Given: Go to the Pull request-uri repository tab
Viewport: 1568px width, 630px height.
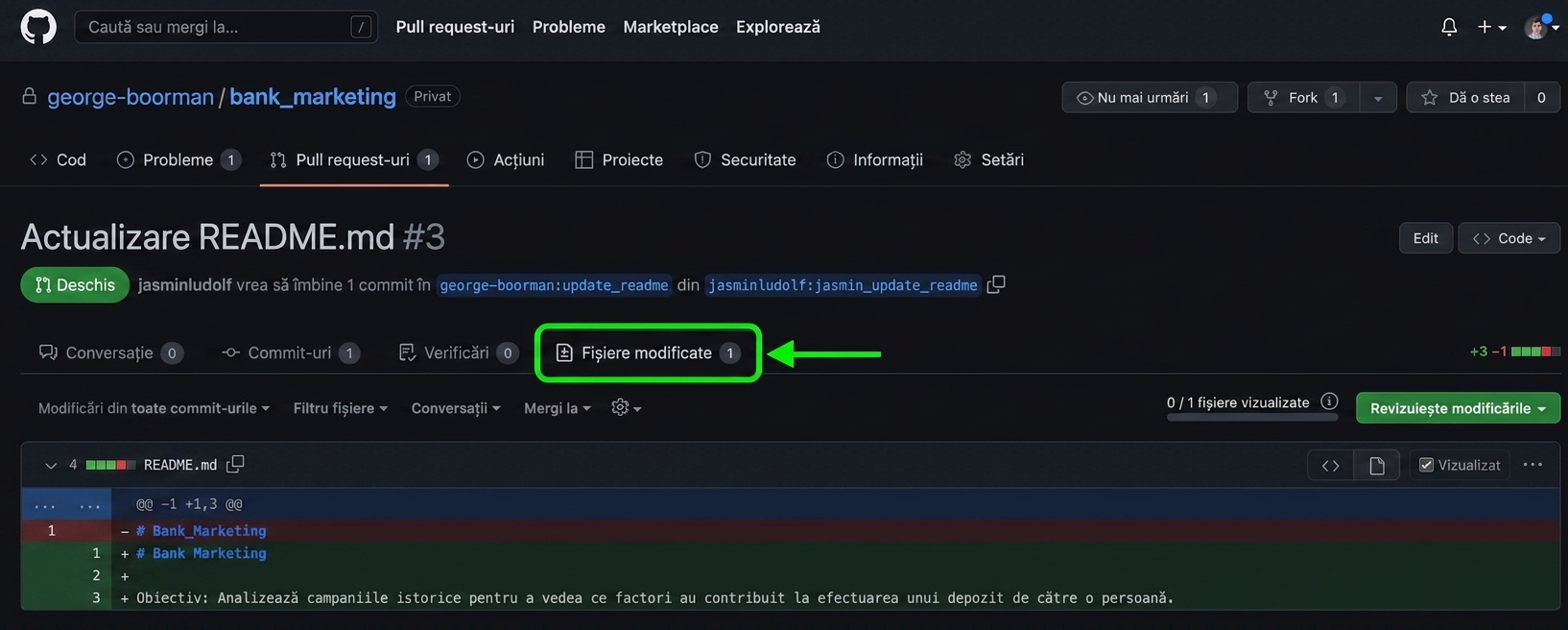Looking at the screenshot, I should click(x=354, y=159).
